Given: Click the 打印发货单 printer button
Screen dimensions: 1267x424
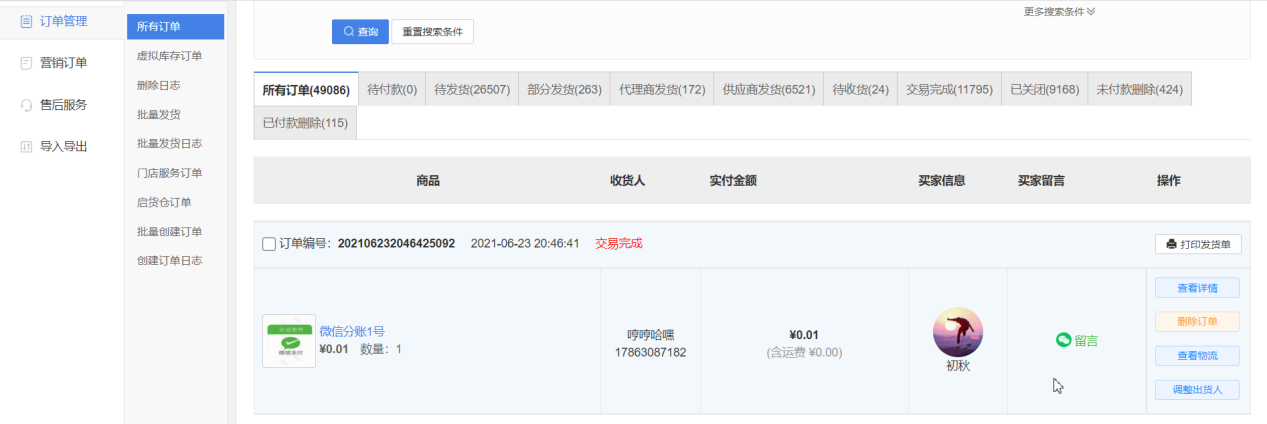Looking at the screenshot, I should 1198,244.
